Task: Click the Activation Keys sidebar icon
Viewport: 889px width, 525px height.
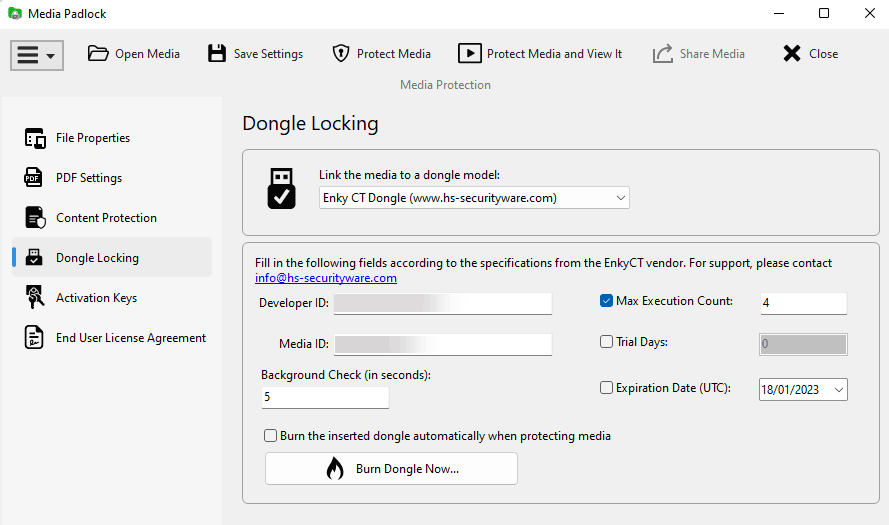Action: (35, 297)
